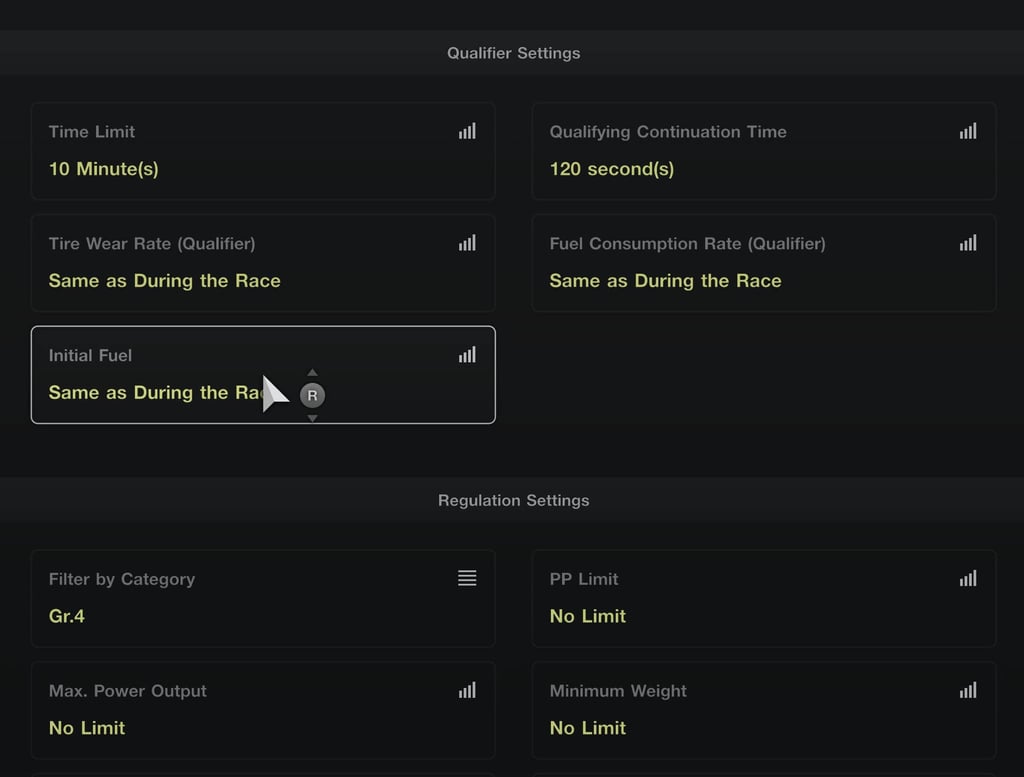Increase value with up arrow above R
Viewport: 1024px width, 777px height.
point(312,372)
